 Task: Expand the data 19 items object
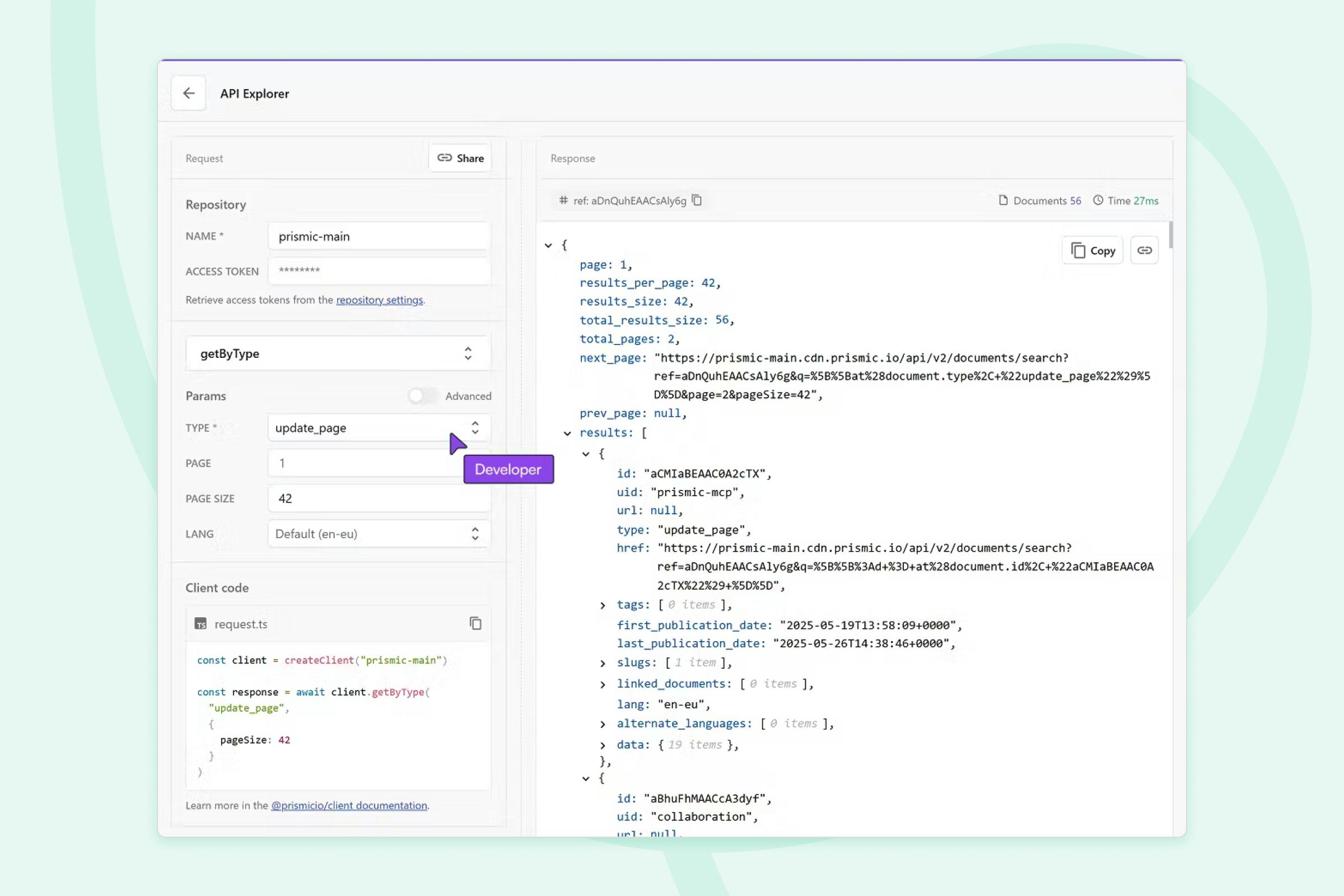(603, 745)
